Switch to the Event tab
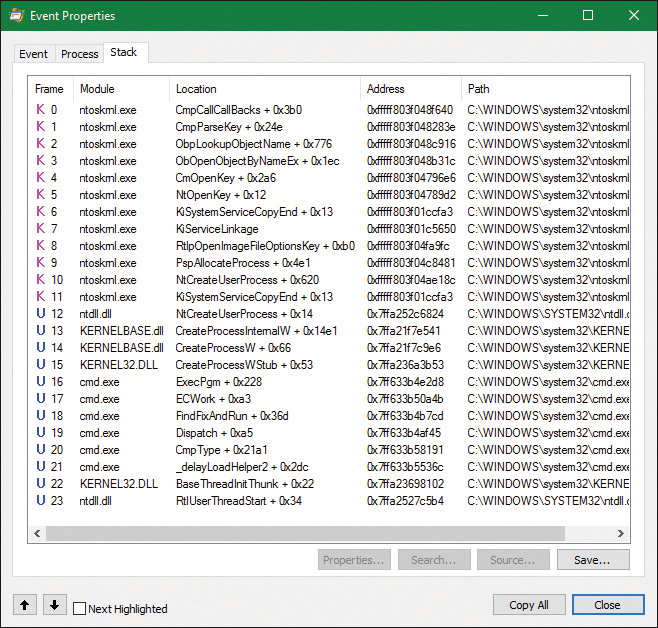This screenshot has height=628, width=658. pyautogui.click(x=33, y=54)
